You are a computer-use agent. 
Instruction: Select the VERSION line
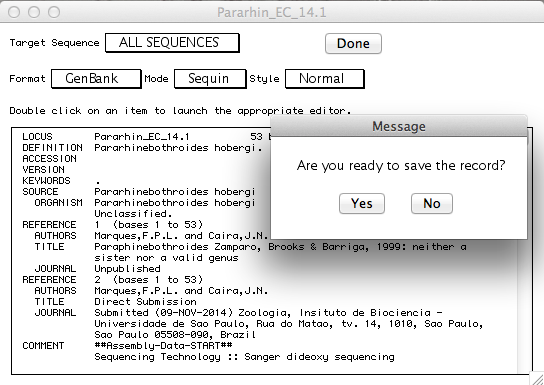[x=43, y=170]
